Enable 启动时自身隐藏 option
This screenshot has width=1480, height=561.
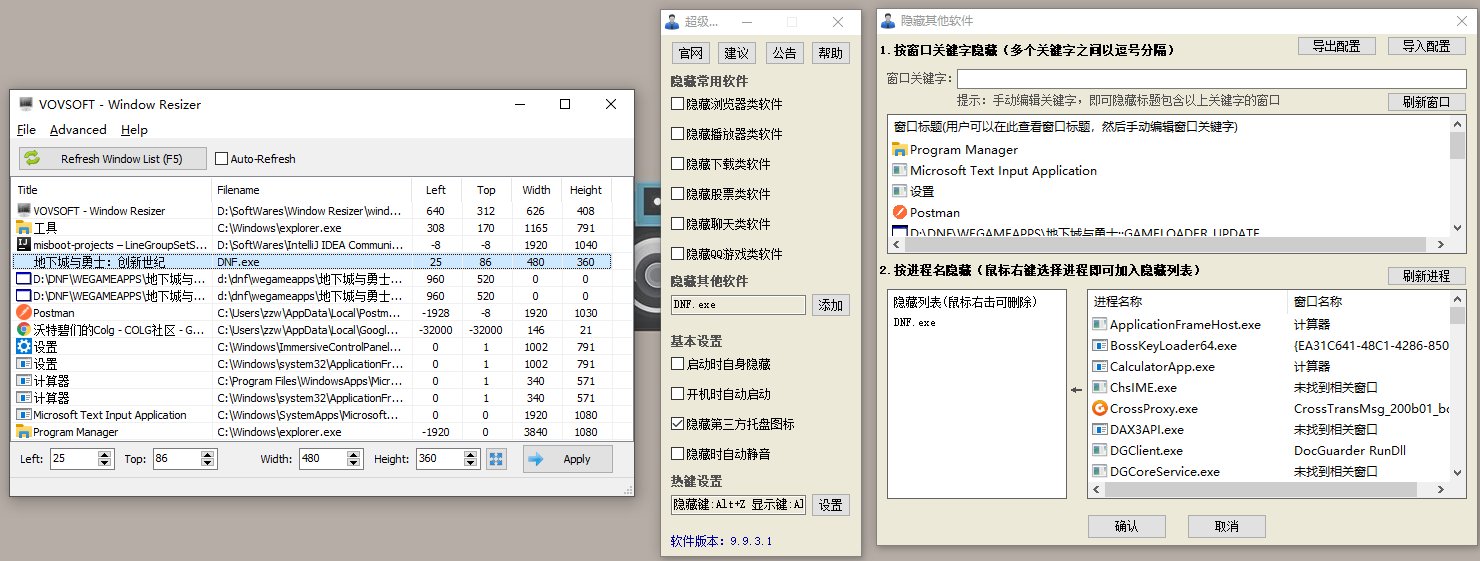click(x=678, y=364)
